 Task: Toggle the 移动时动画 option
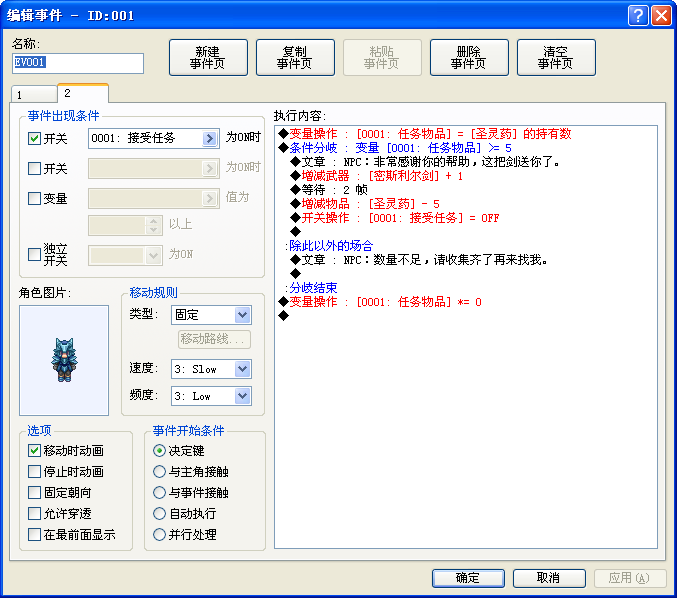[x=34, y=451]
